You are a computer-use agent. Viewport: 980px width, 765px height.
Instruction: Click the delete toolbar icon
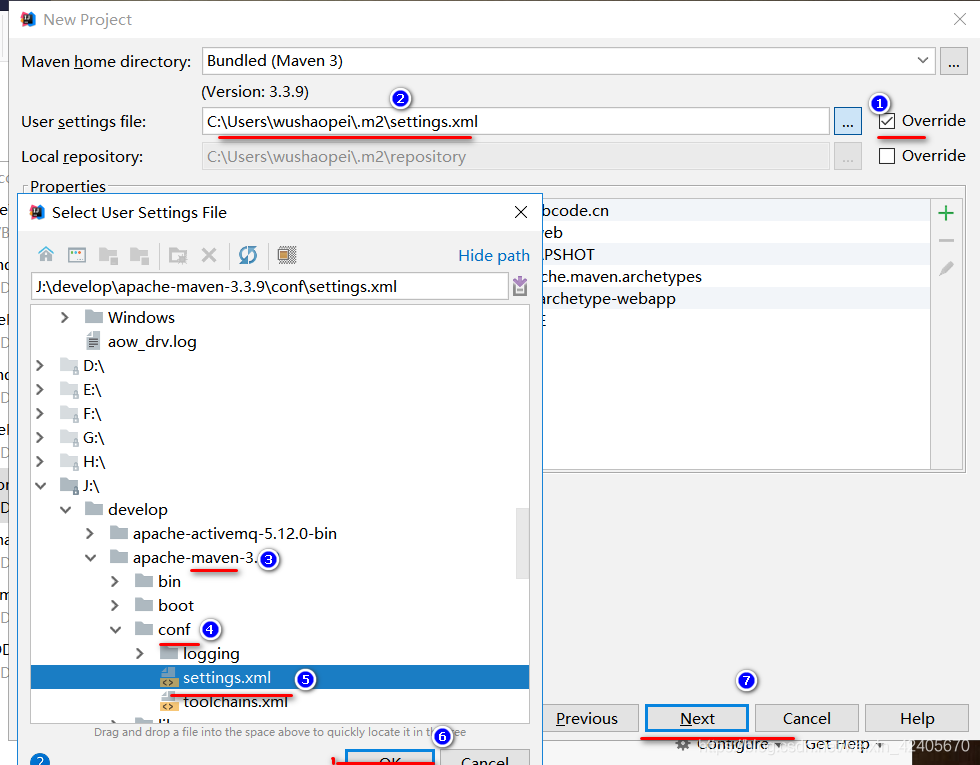(209, 255)
